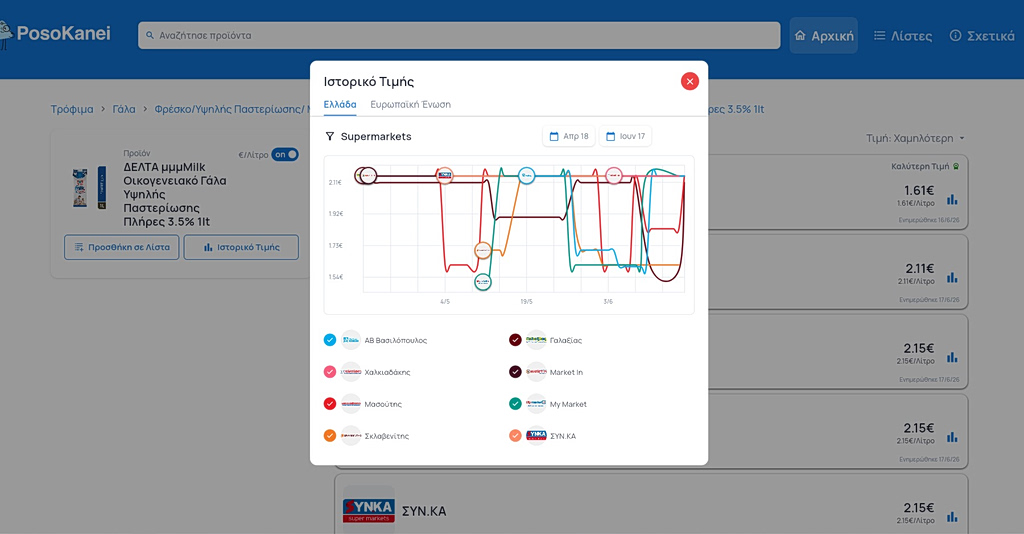The width and height of the screenshot is (1024, 534).
Task: Open price chart icon for 1.61€ offer
Action: pos(952,199)
